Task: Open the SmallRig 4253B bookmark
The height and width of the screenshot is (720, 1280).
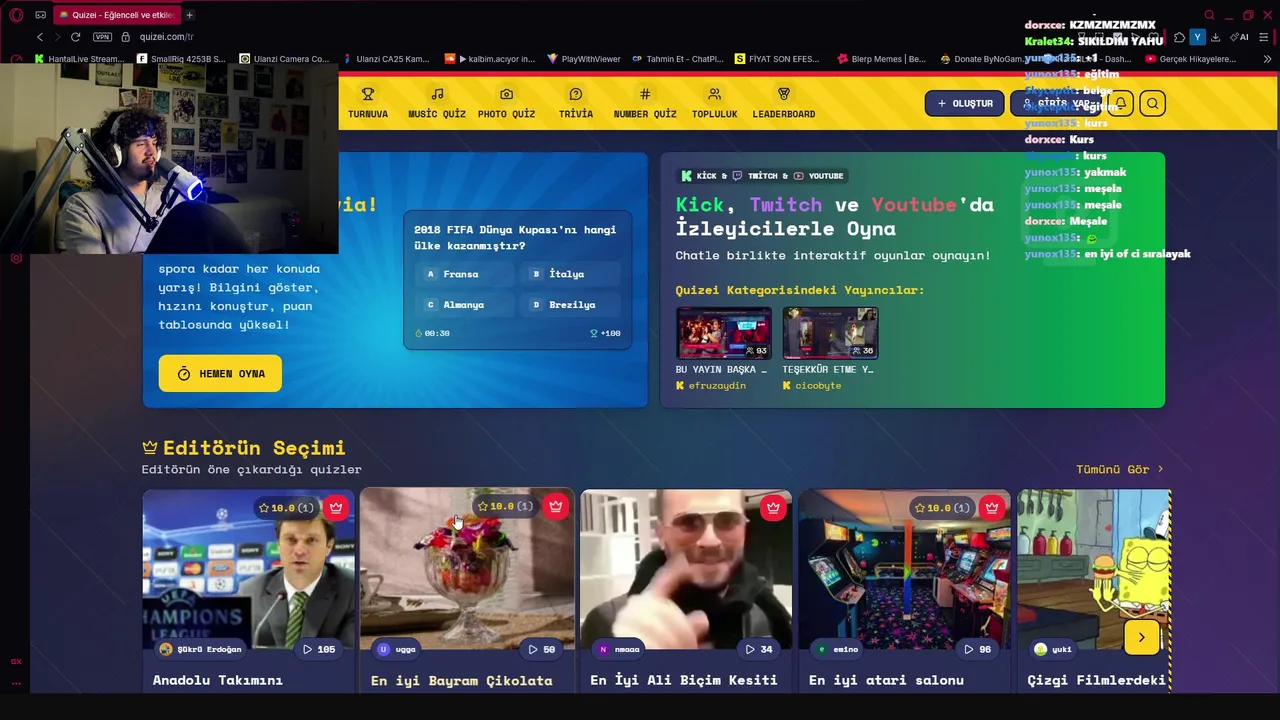Action: [181, 59]
